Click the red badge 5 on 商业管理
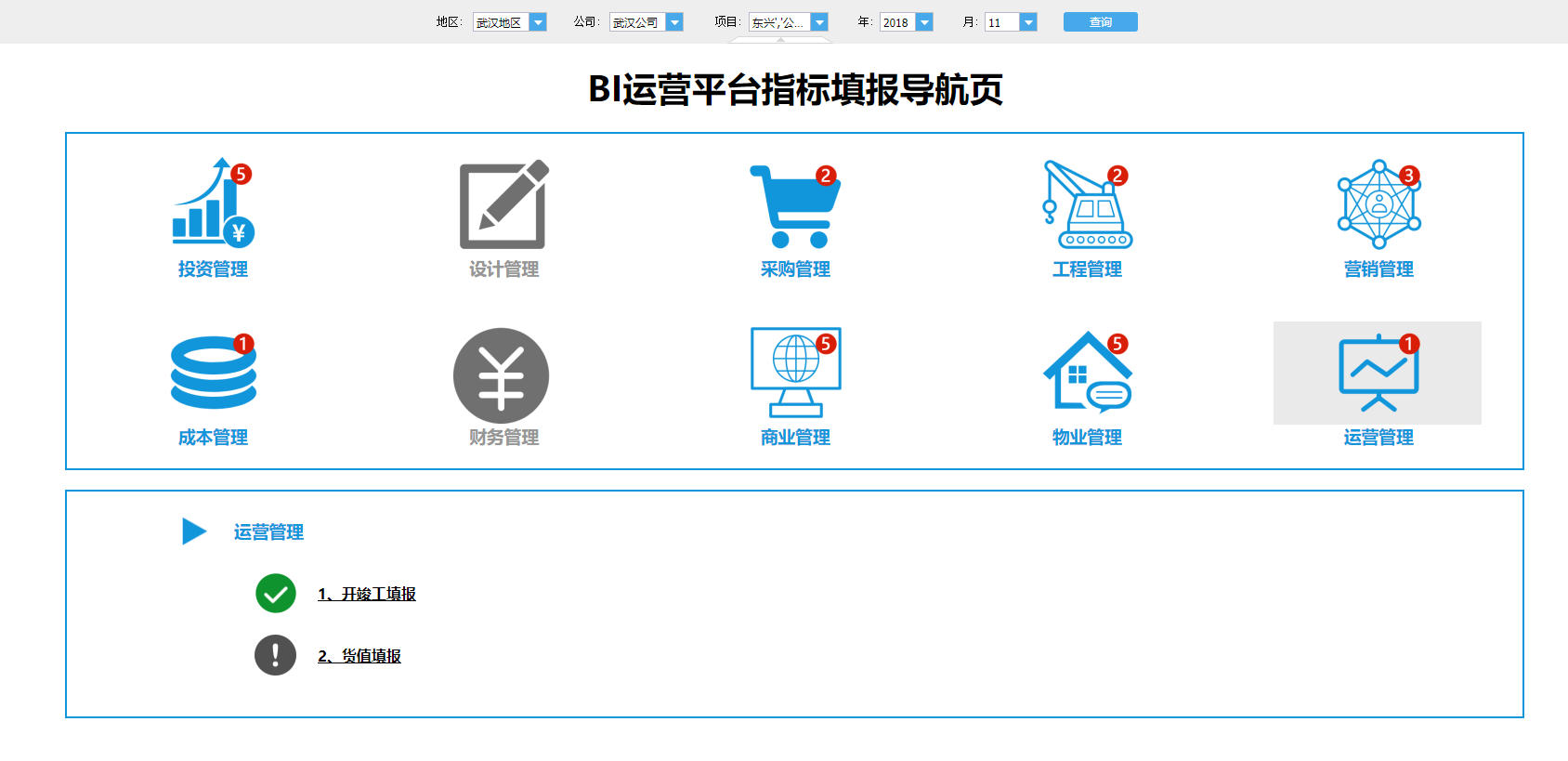The image size is (1568, 761). coord(825,344)
